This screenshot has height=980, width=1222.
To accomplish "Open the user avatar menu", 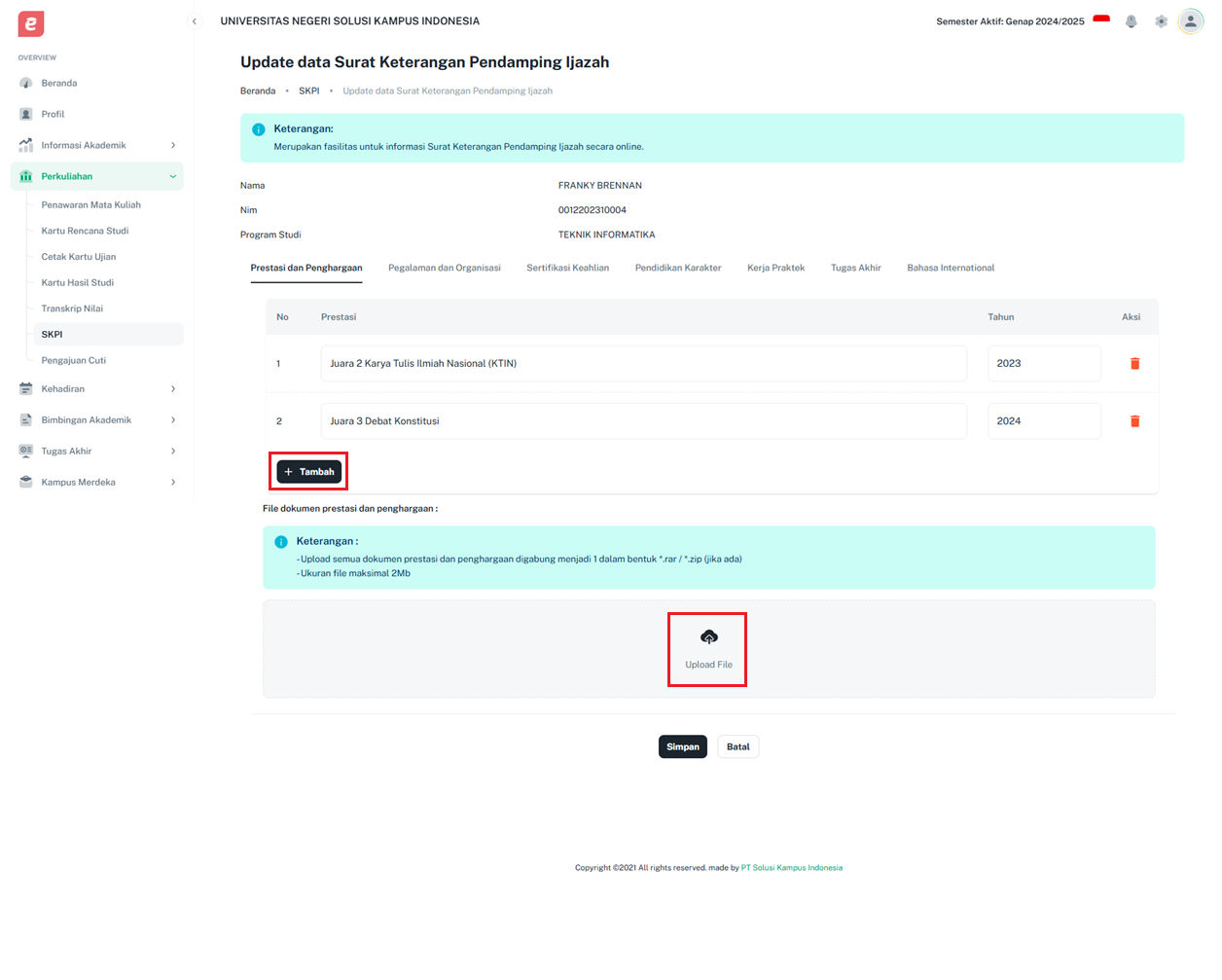I will pyautogui.click(x=1191, y=21).
